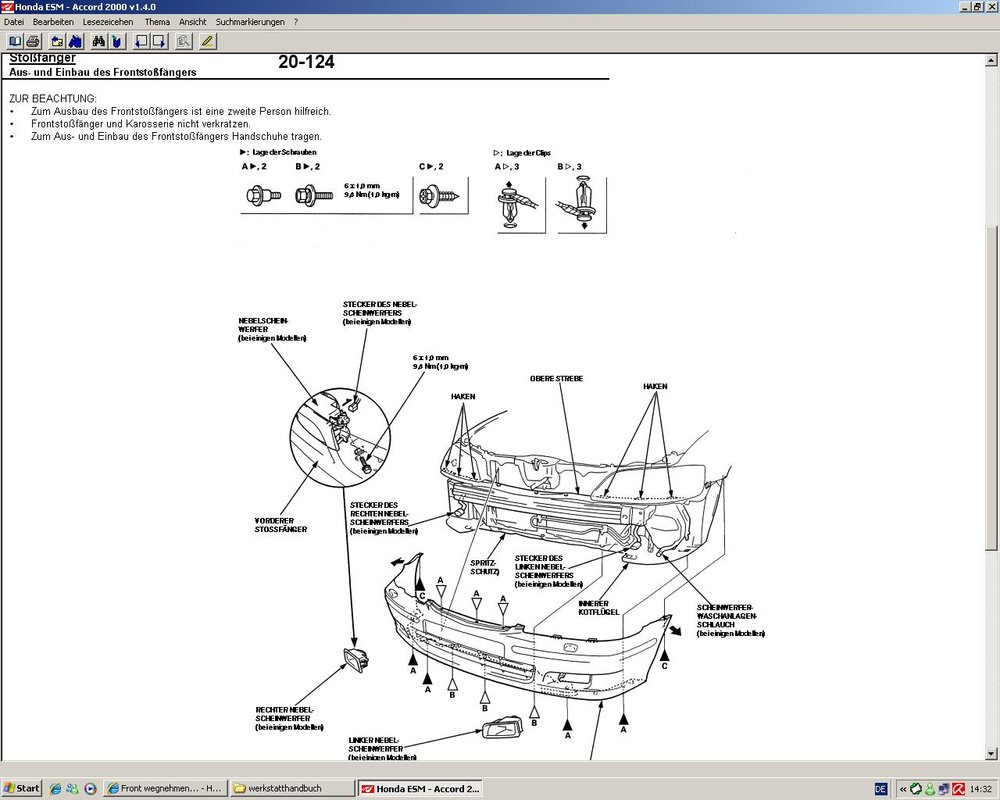Open the Datei menu
This screenshot has width=1000, height=800.
pos(14,21)
